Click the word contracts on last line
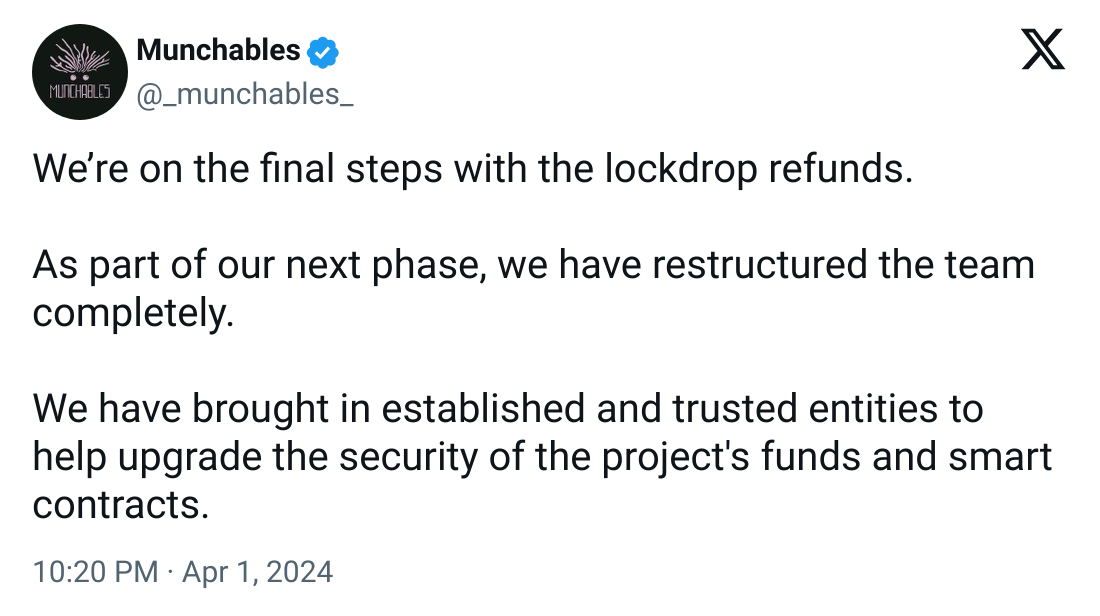Image resolution: width=1100 pixels, height=616 pixels. [x=121, y=506]
